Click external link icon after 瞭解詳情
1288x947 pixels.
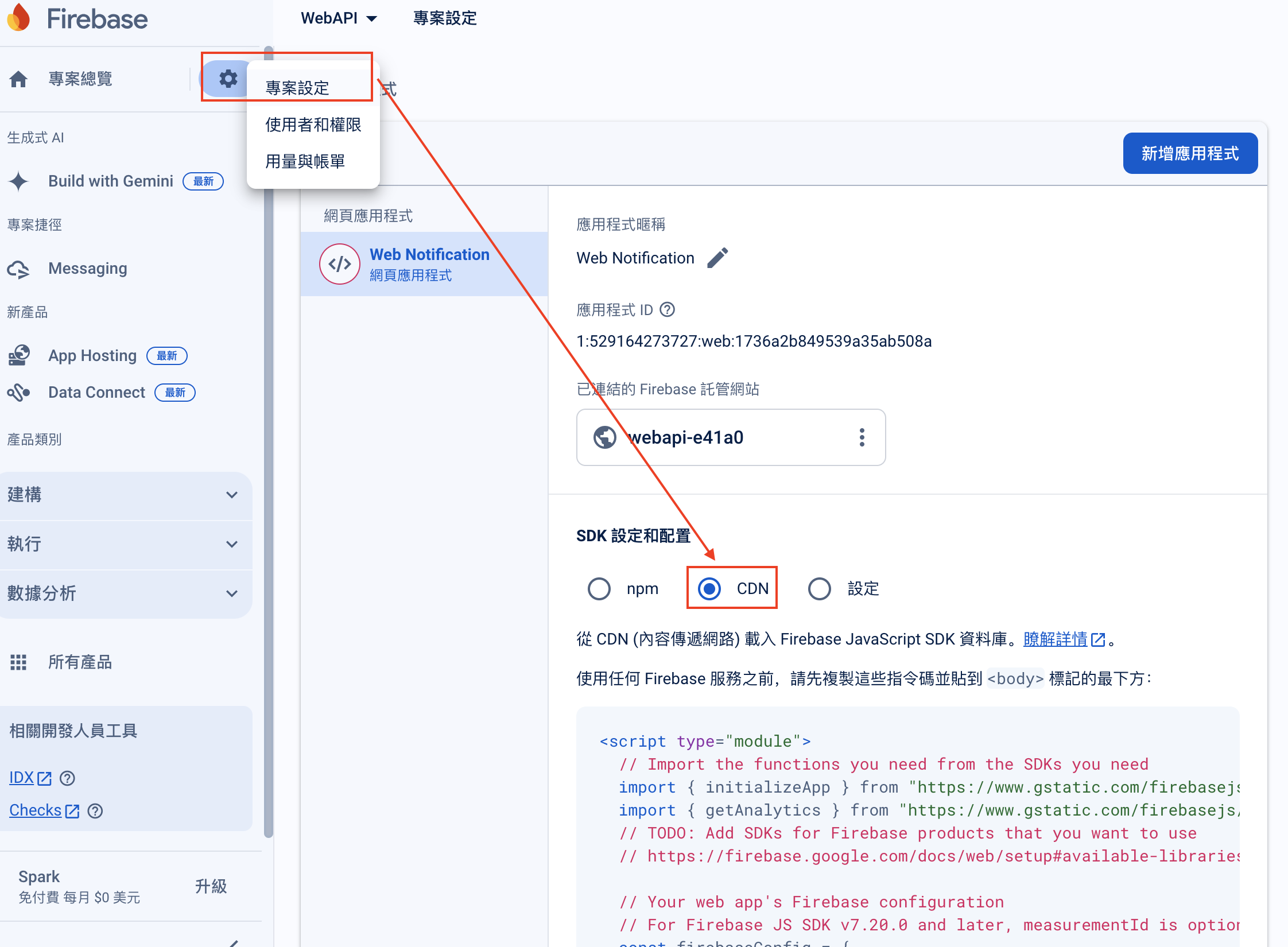1098,640
